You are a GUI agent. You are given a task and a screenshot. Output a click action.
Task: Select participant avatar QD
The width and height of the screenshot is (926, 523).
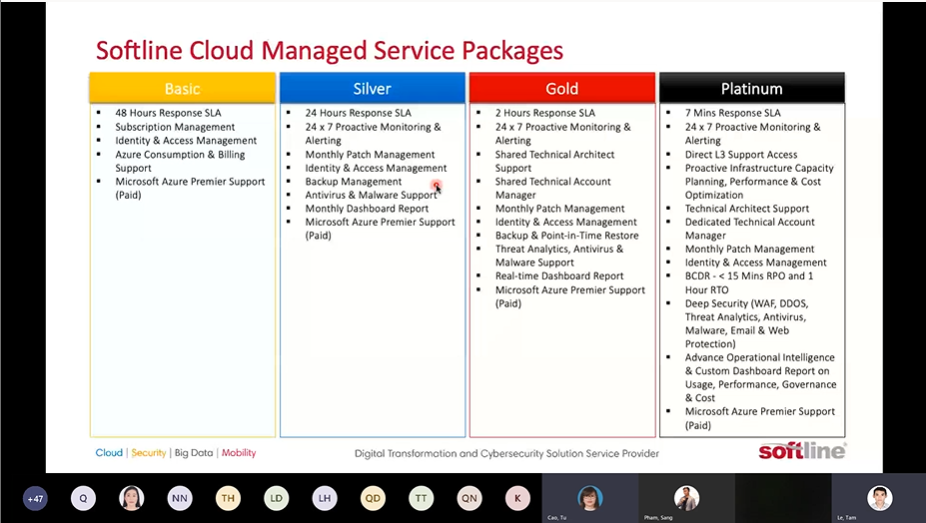pos(373,499)
